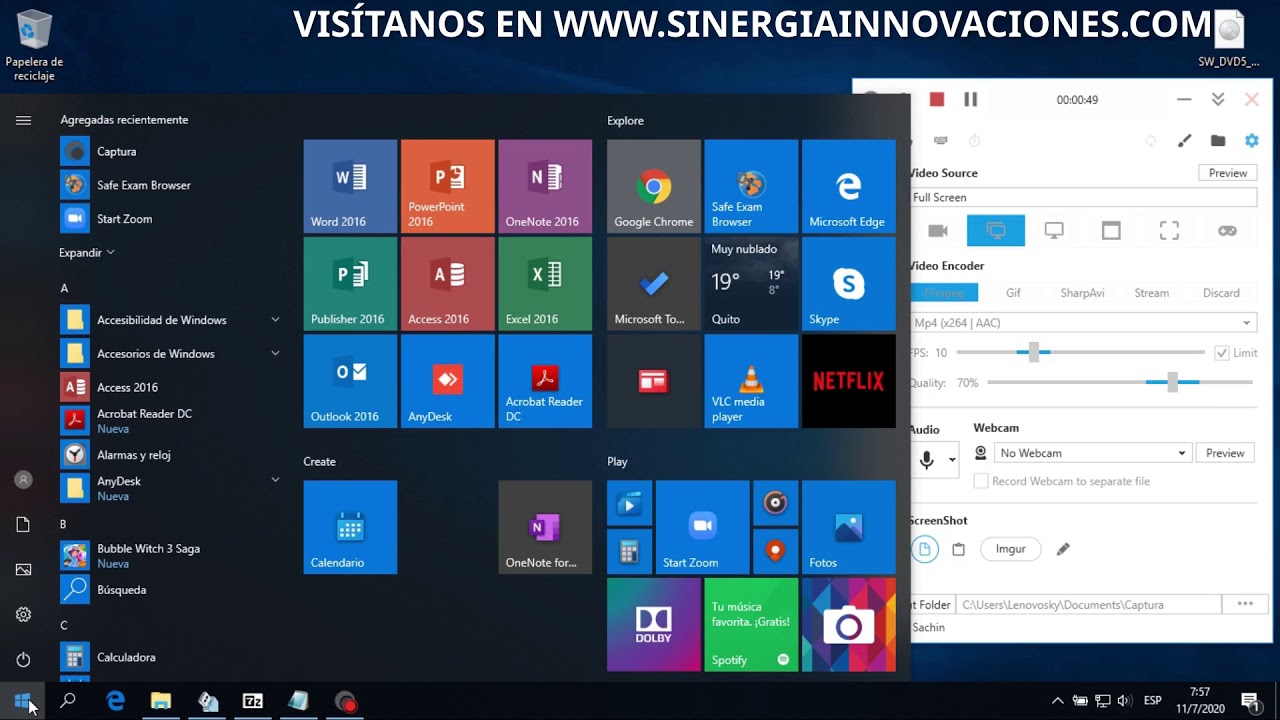Open Captura settings gear
Viewport: 1280px width, 720px height.
1251,141
